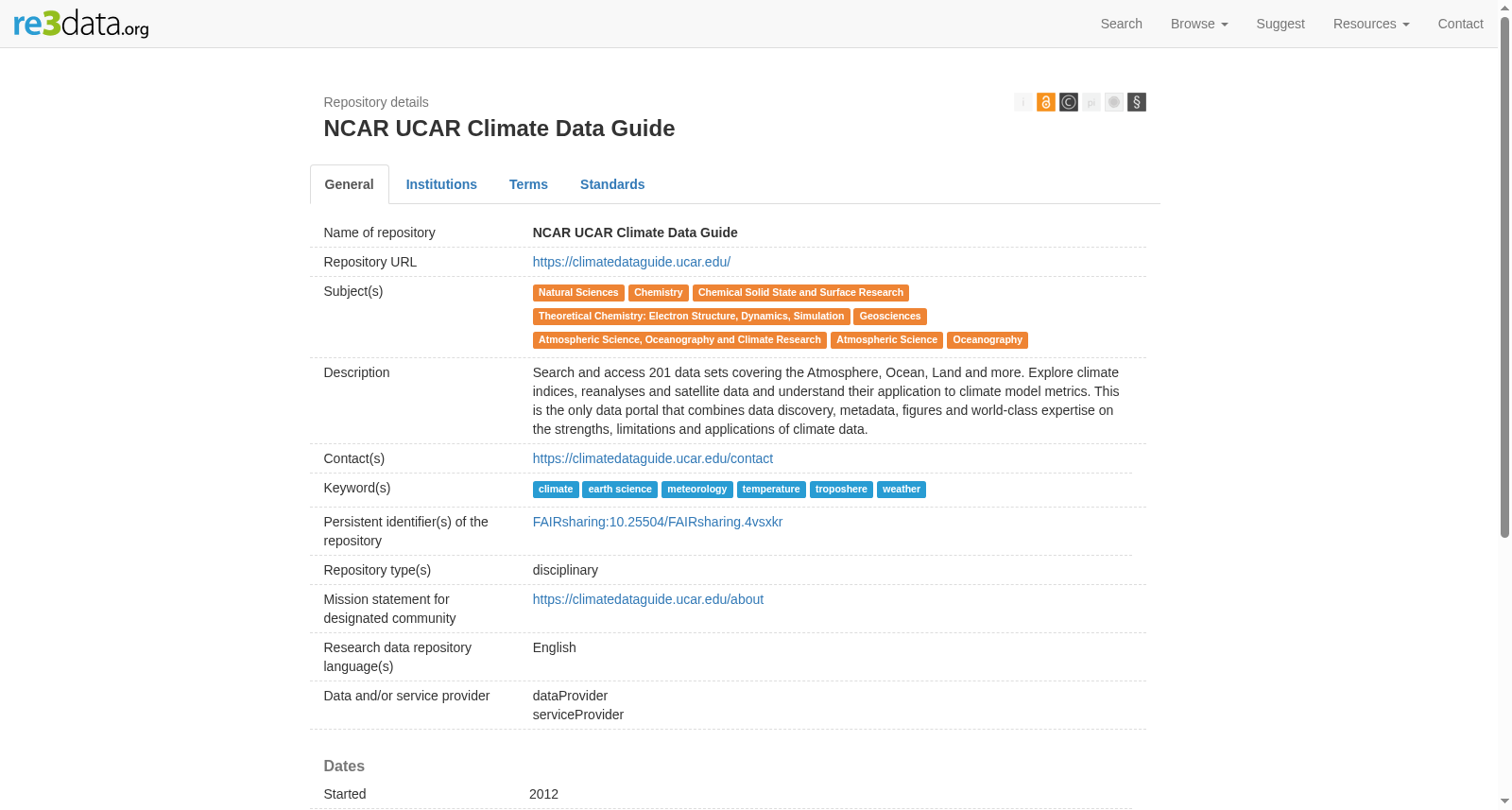This screenshot has height=810, width=1512.
Task: Click the 'Dates' section heading
Action: (x=344, y=766)
